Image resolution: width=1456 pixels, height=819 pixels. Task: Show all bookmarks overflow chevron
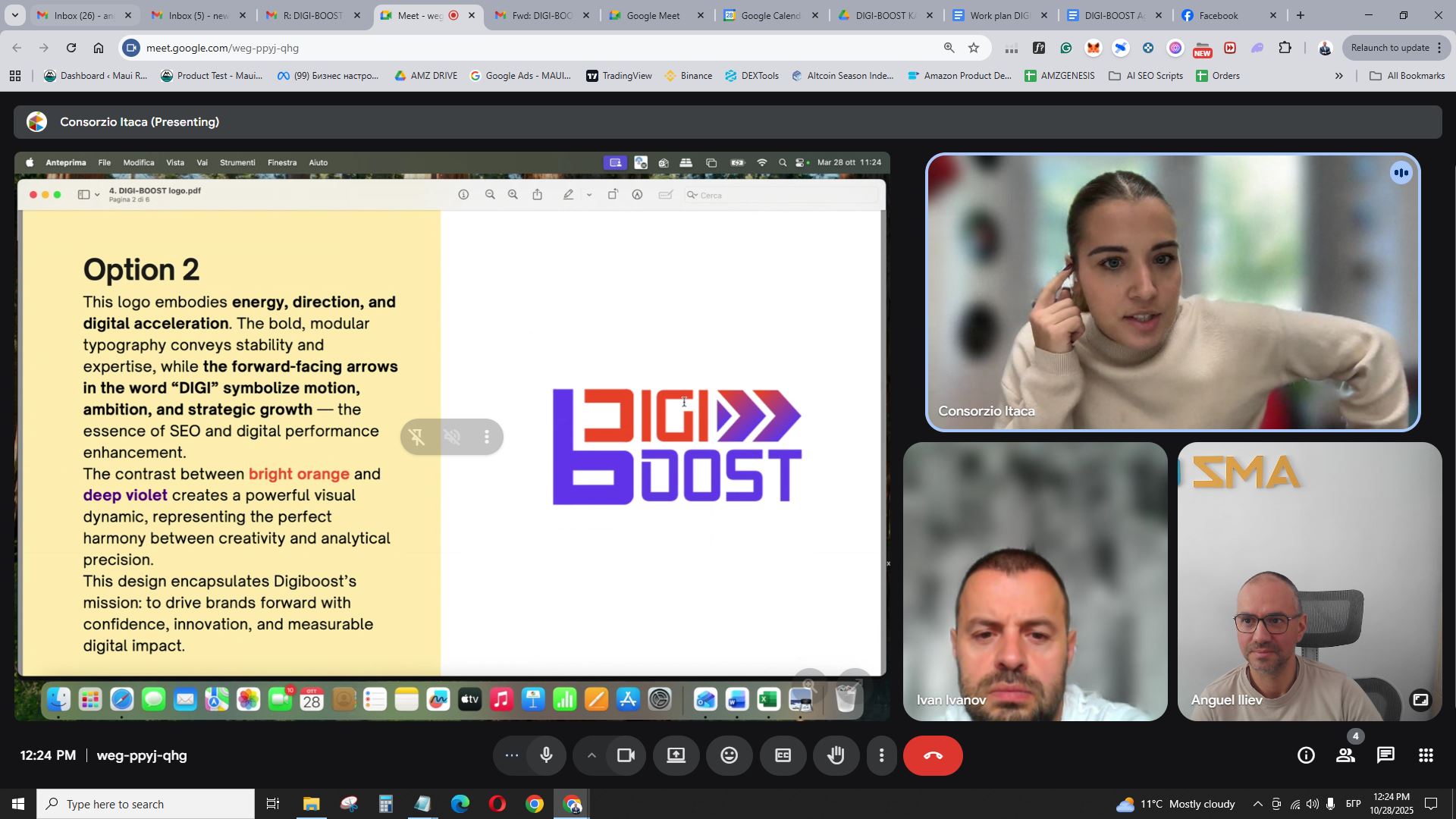coord(1339,76)
